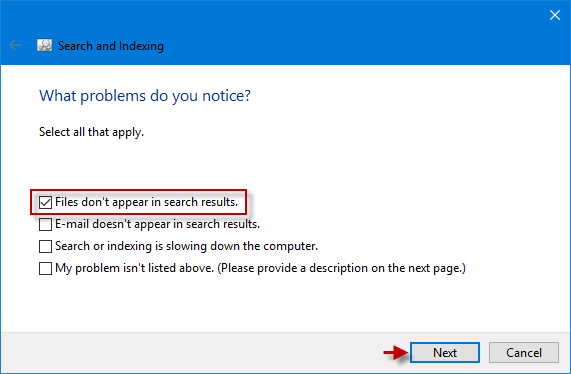
Task: Uncheck the Files don't appear box
Action: pos(45,202)
